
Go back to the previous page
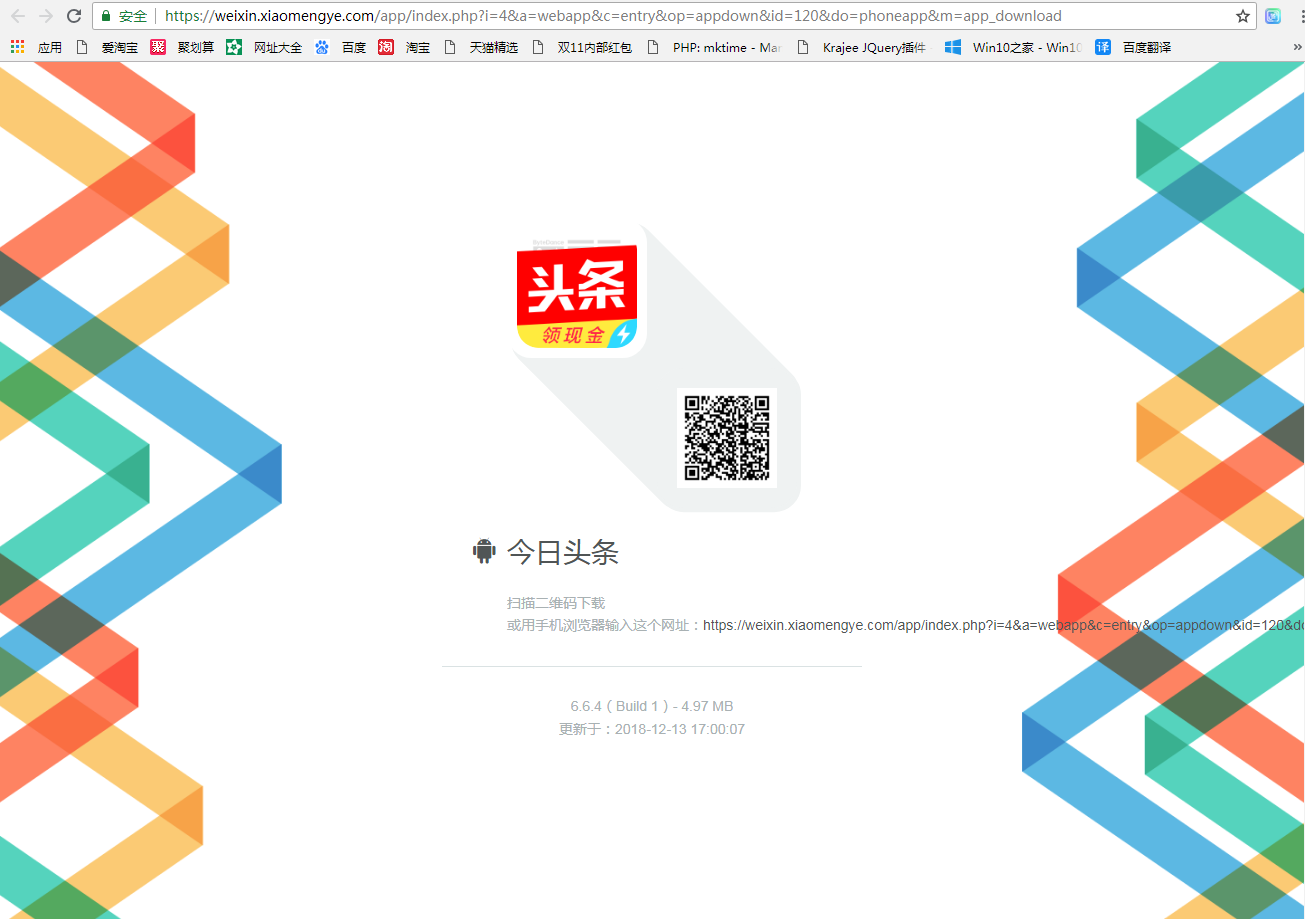[18, 16]
